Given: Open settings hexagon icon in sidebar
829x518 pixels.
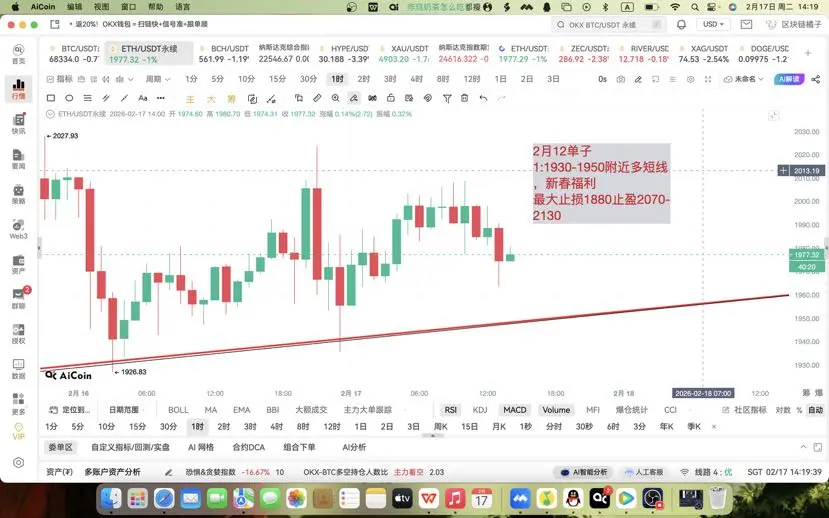Looking at the screenshot, I should coord(19,462).
